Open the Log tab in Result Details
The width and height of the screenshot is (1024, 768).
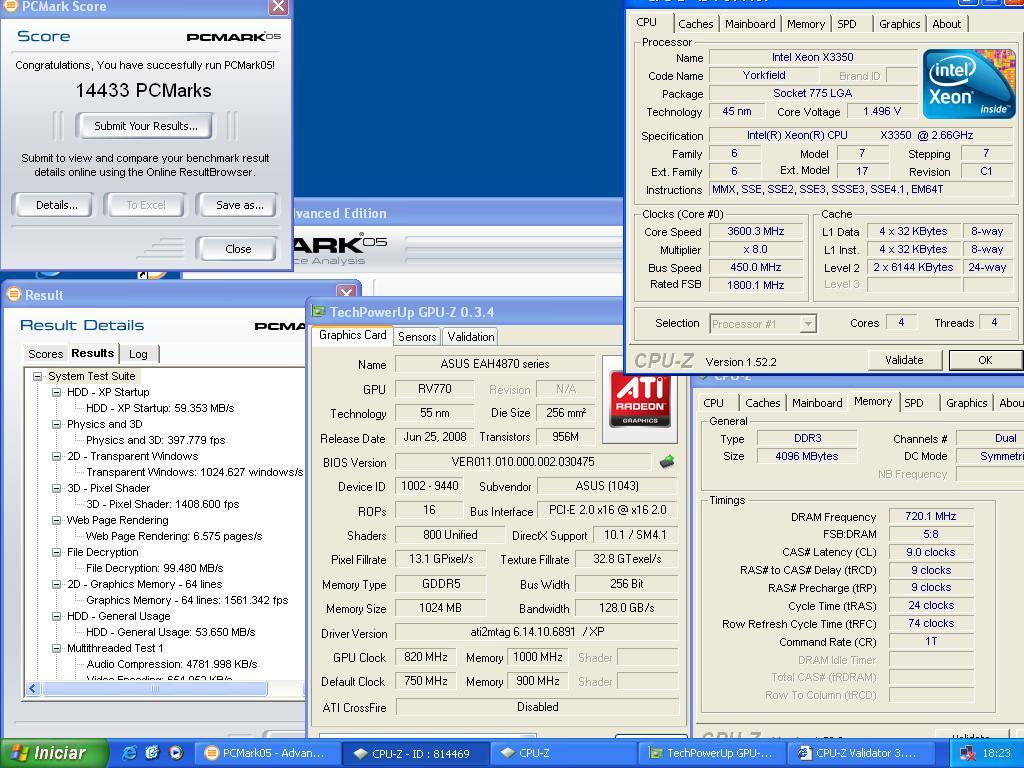coord(138,354)
